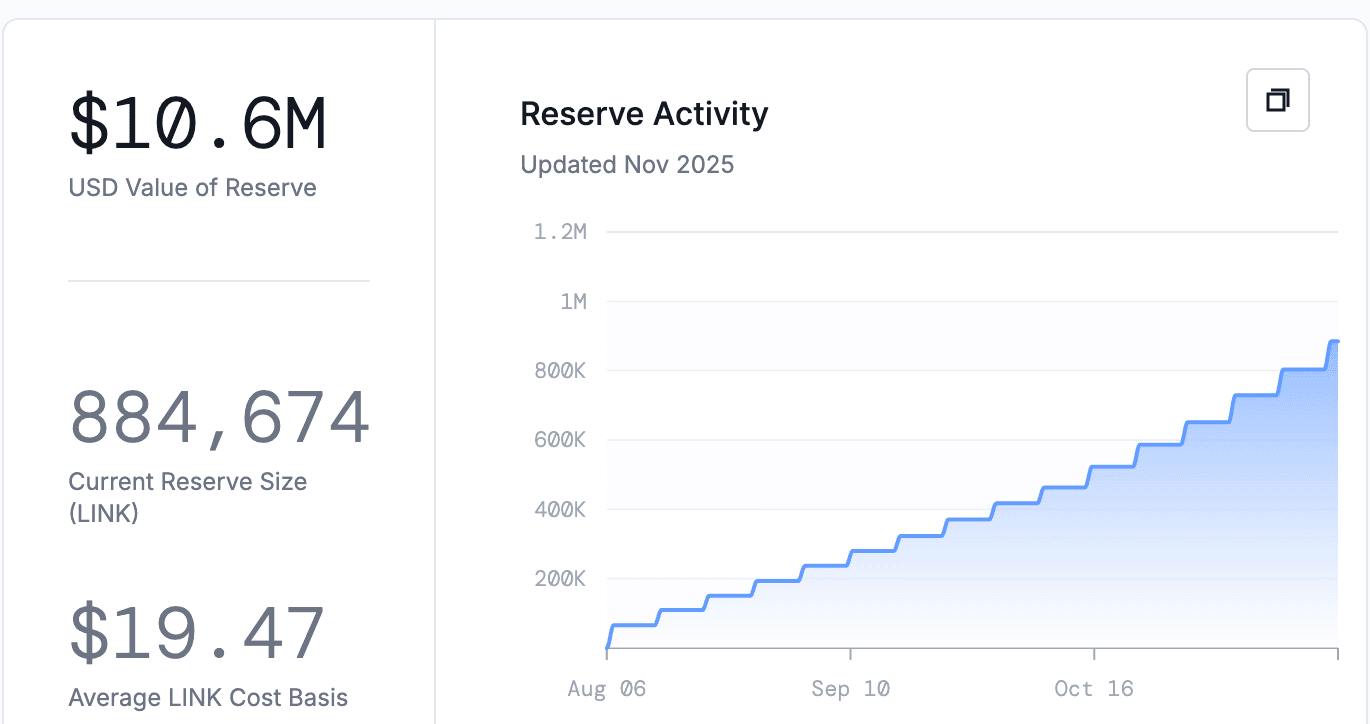Click the 1.2M y-axis label
Viewport: 1370px width, 724px height.
click(560, 231)
